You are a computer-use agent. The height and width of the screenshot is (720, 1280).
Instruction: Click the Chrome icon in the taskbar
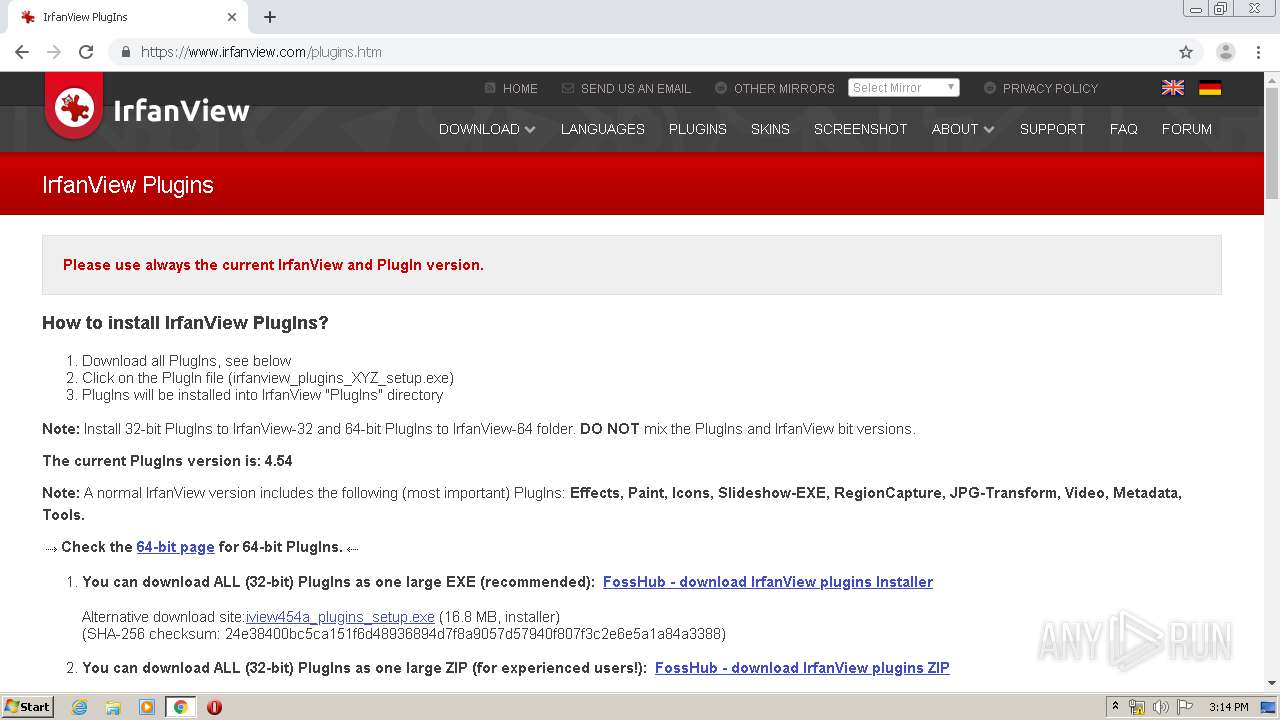coord(180,707)
